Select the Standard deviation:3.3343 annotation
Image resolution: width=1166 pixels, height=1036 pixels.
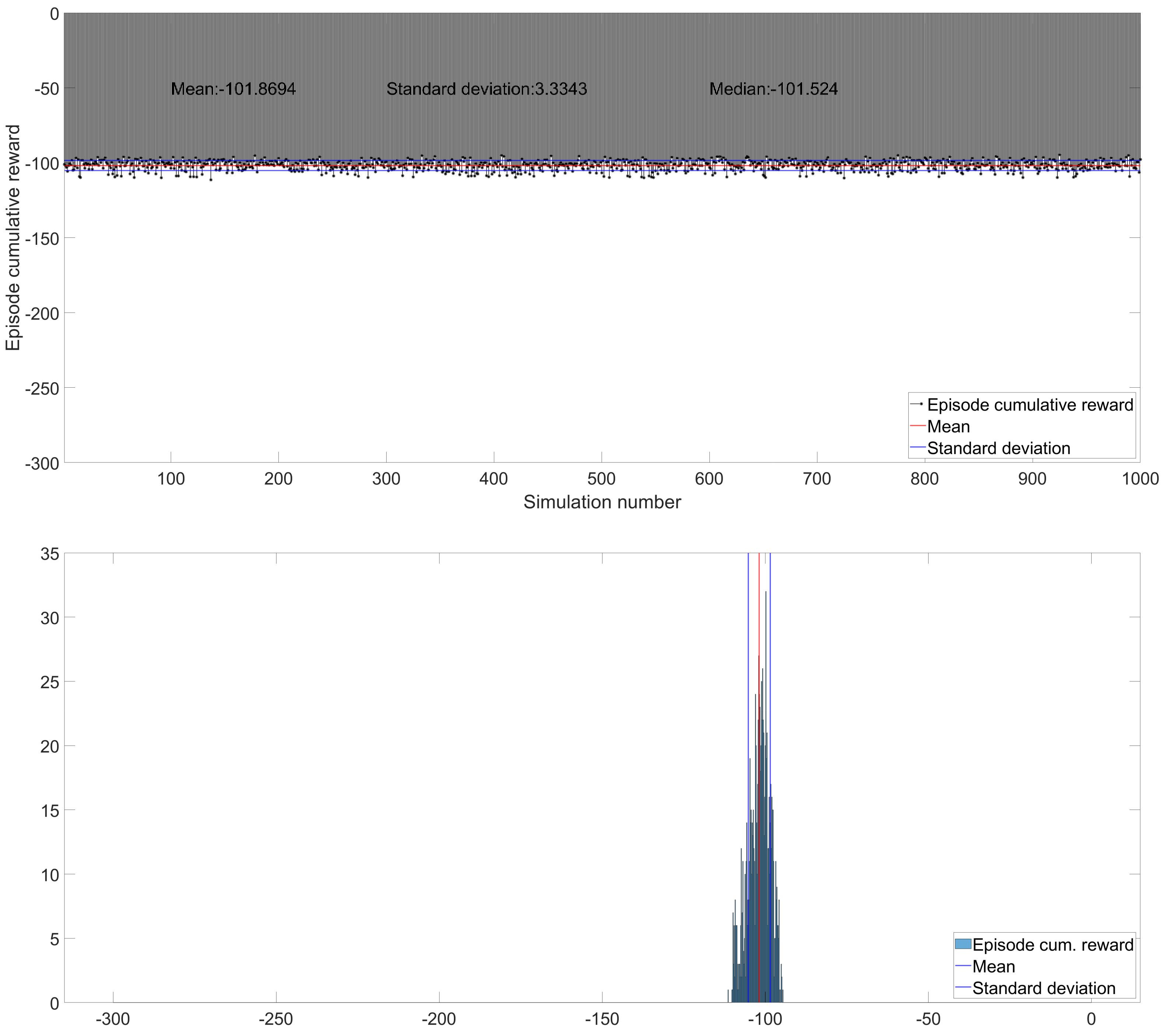click(487, 89)
